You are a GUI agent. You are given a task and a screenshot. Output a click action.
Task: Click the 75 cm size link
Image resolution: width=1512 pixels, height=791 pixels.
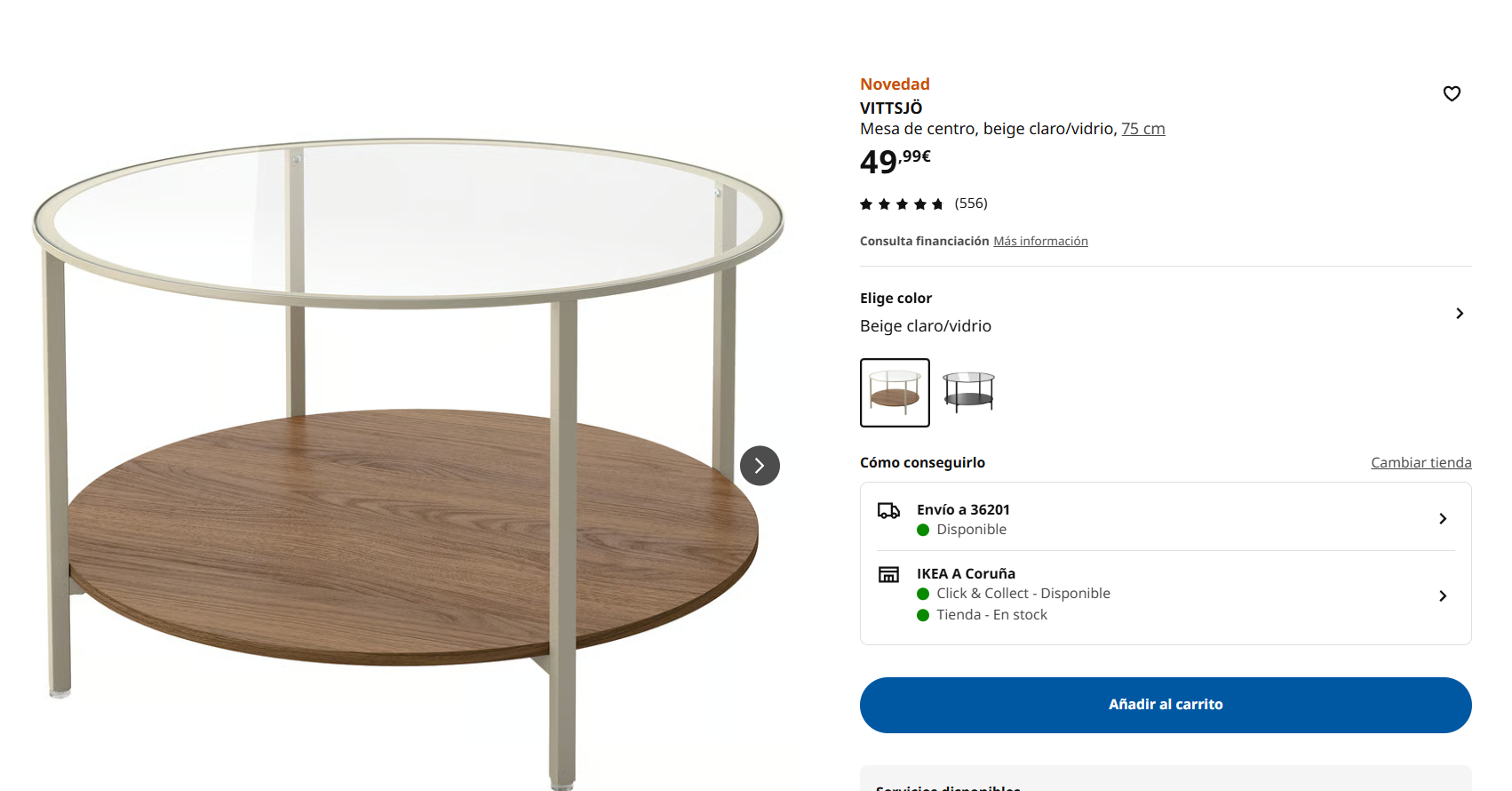click(x=1143, y=129)
